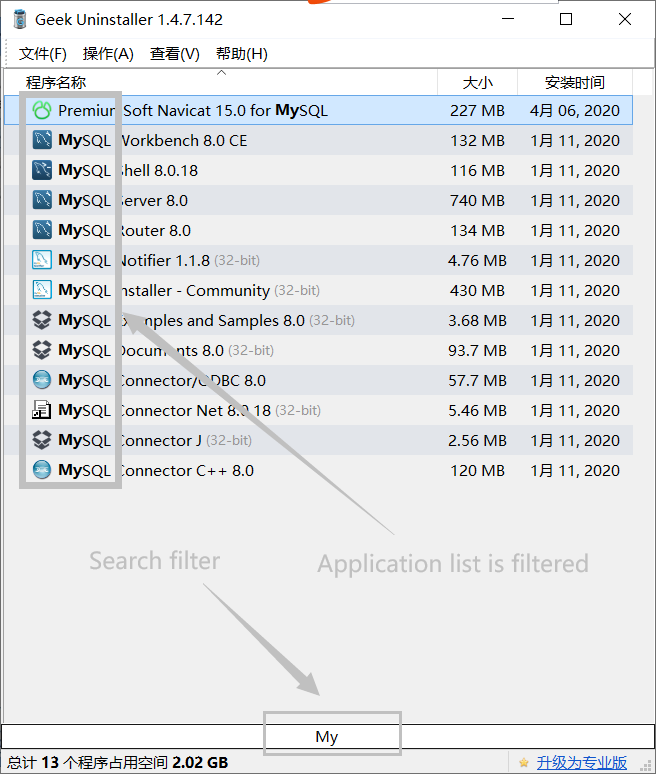The height and width of the screenshot is (774, 656).
Task: Click the MySQL Workbench 8.0 CE icon
Action: click(x=42, y=140)
